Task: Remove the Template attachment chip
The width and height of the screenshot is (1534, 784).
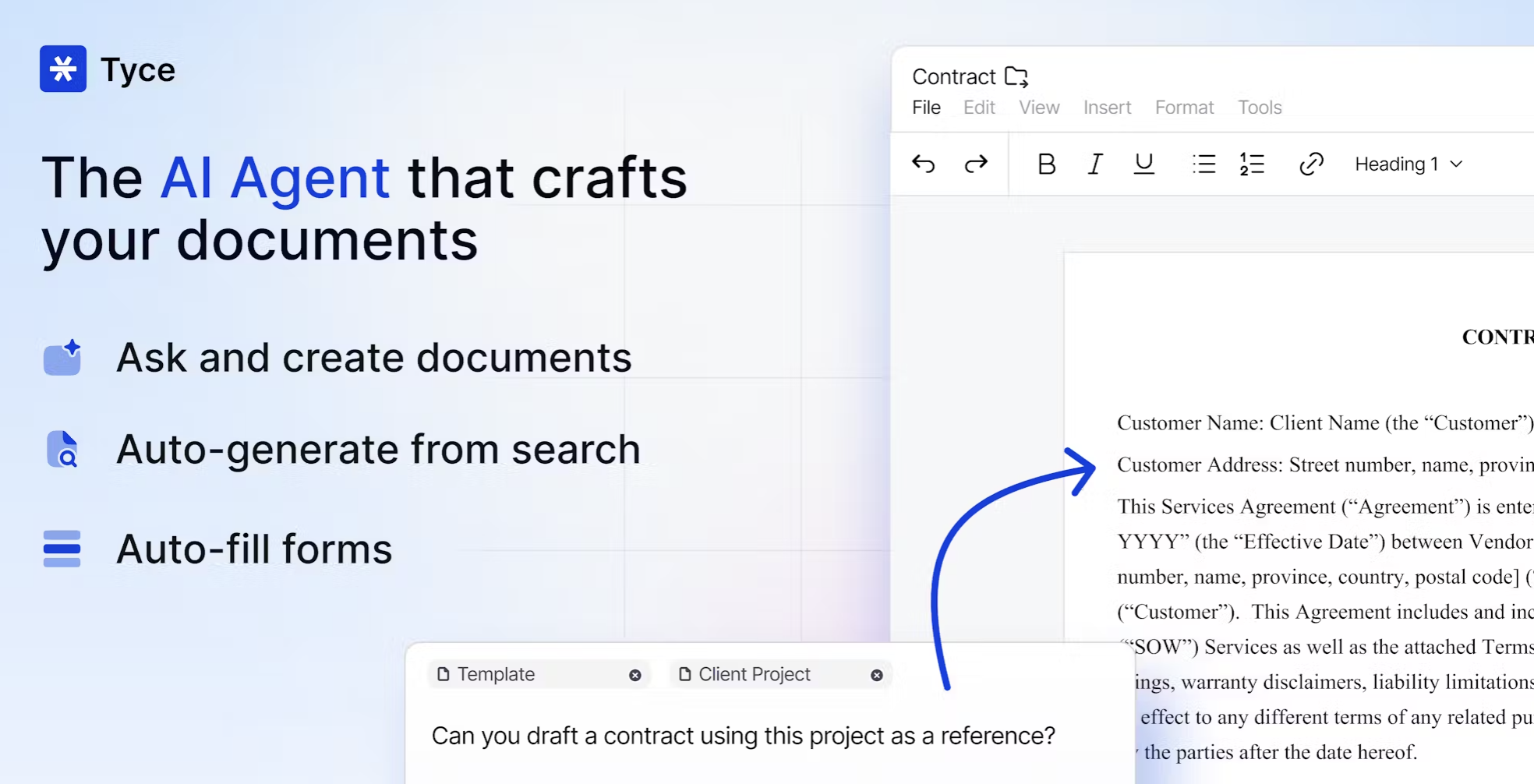Action: point(635,675)
